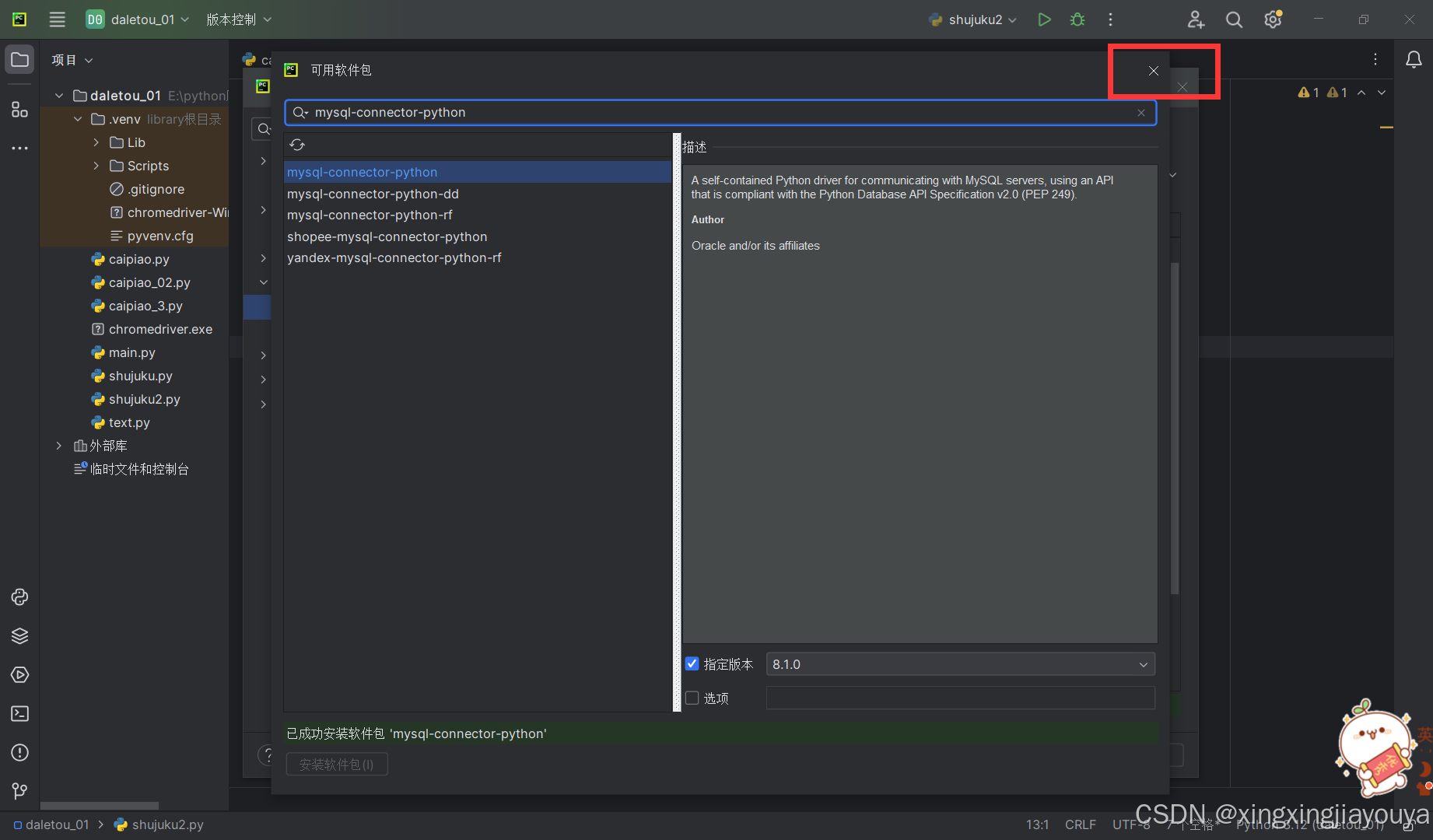Run the shujuku2 configuration

coord(1044,19)
